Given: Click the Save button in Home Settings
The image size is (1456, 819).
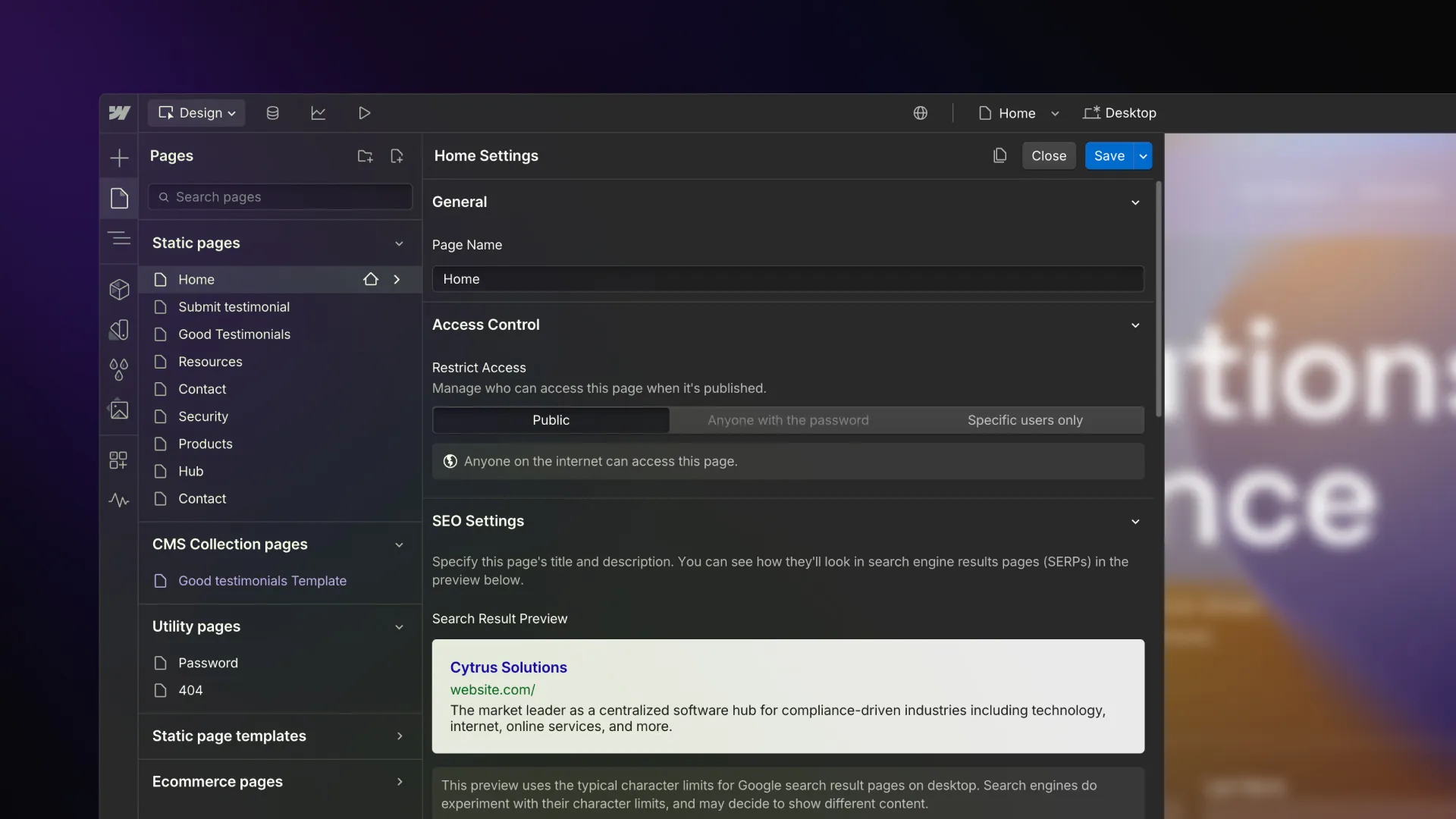Looking at the screenshot, I should (x=1109, y=155).
